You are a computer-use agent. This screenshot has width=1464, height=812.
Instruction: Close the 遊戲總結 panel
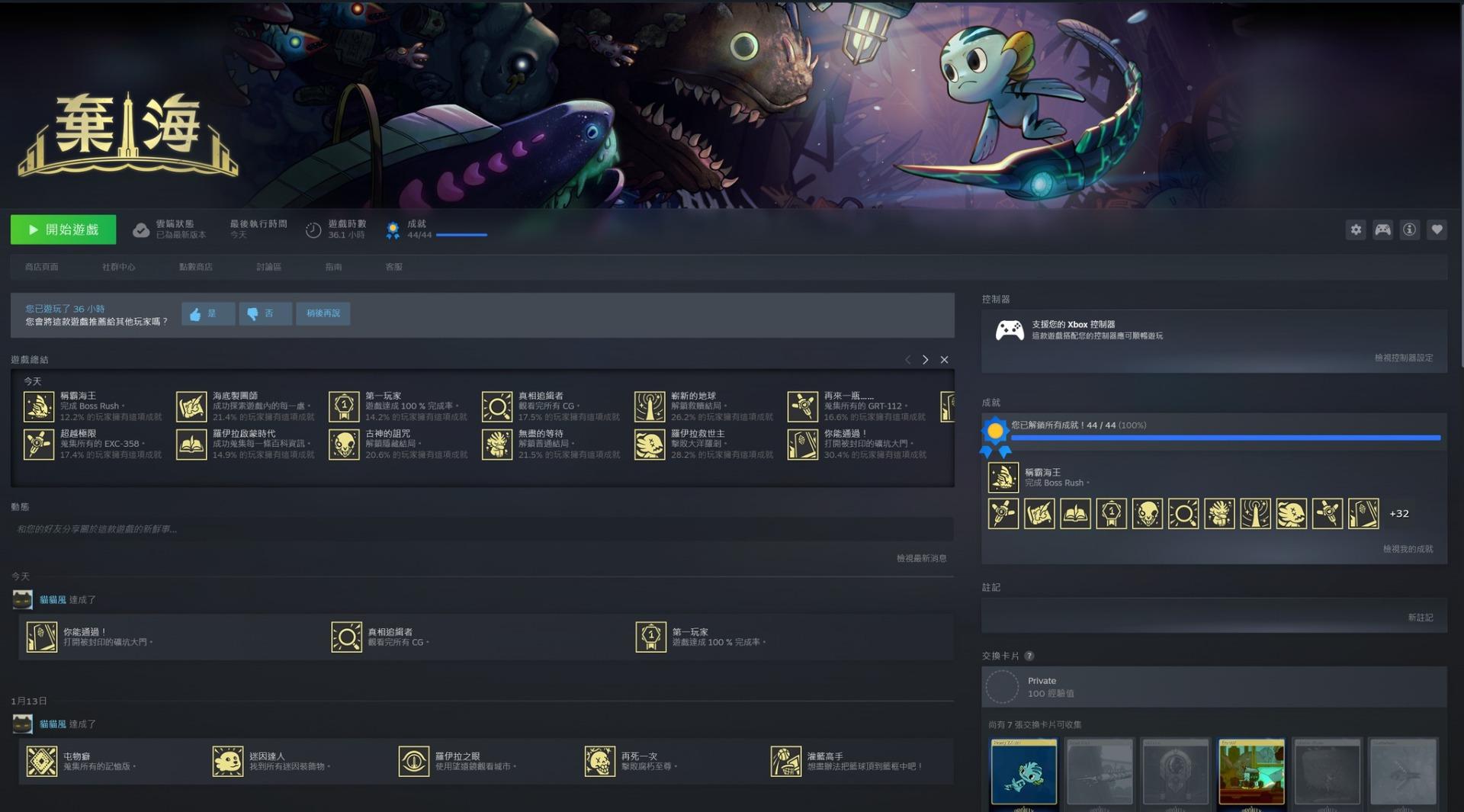click(x=944, y=360)
